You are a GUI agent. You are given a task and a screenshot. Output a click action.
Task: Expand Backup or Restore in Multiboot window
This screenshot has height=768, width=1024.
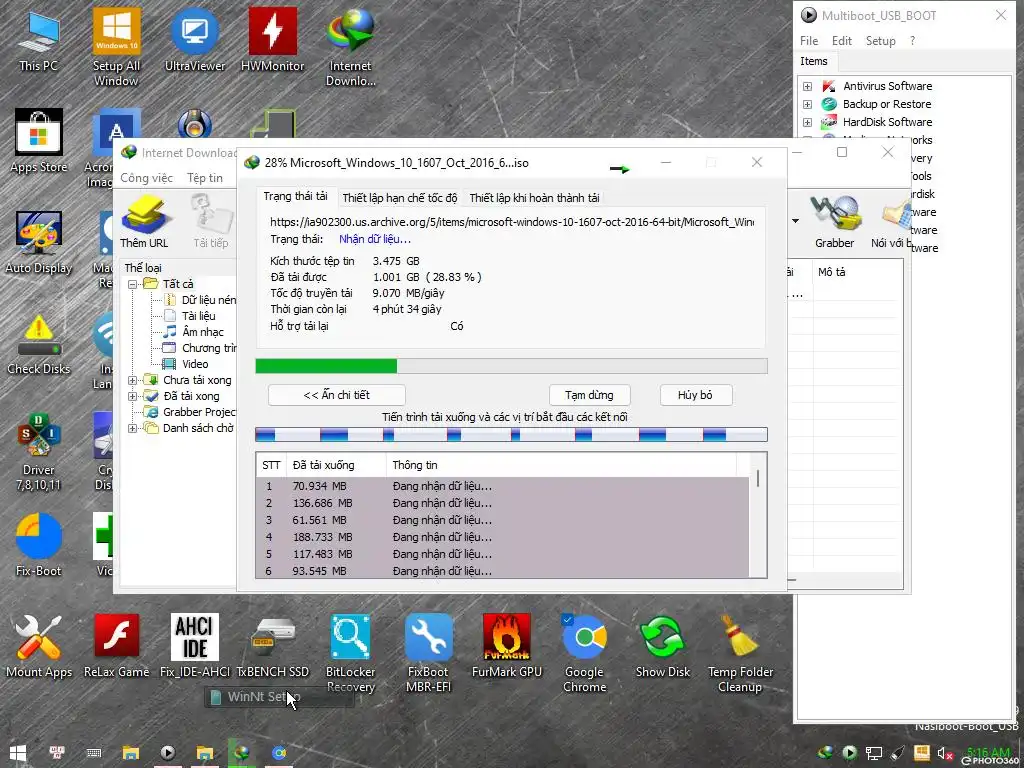[808, 104]
